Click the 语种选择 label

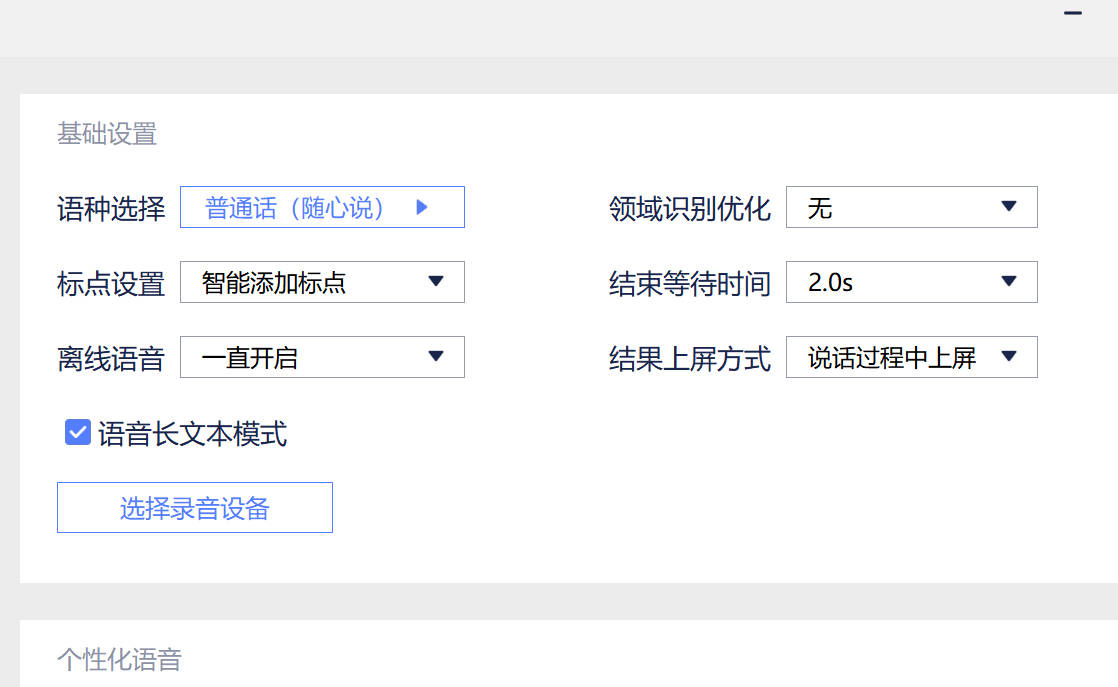[x=111, y=209]
